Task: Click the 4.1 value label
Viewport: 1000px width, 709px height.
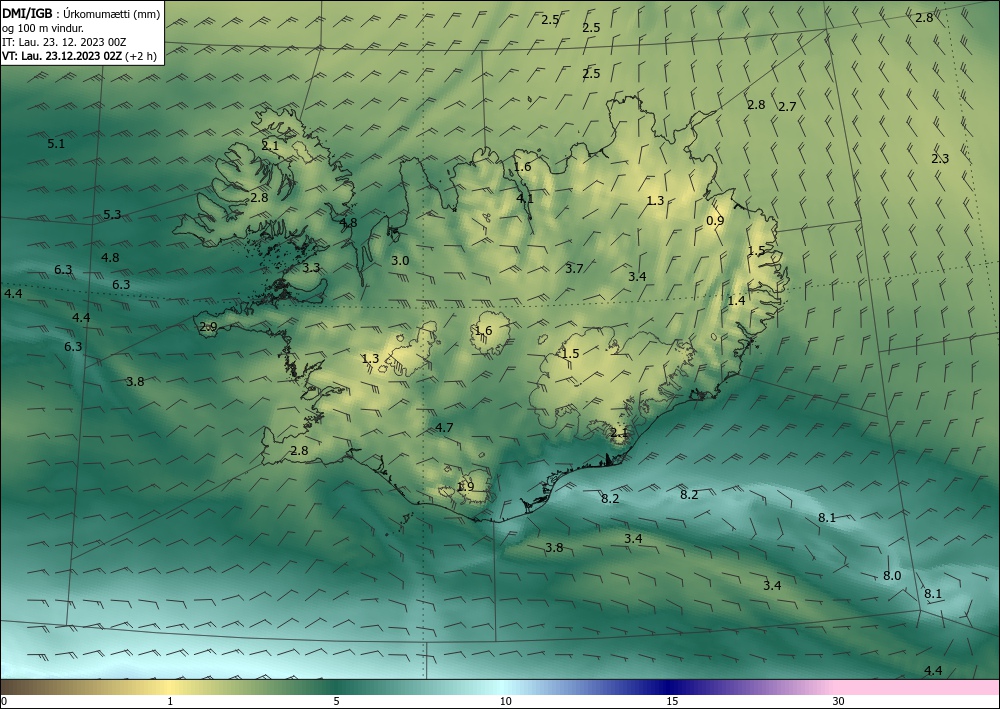Action: click(525, 198)
